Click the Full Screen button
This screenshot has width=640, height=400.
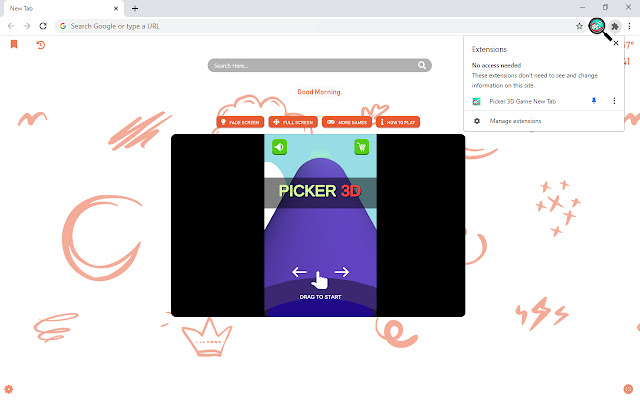point(293,122)
